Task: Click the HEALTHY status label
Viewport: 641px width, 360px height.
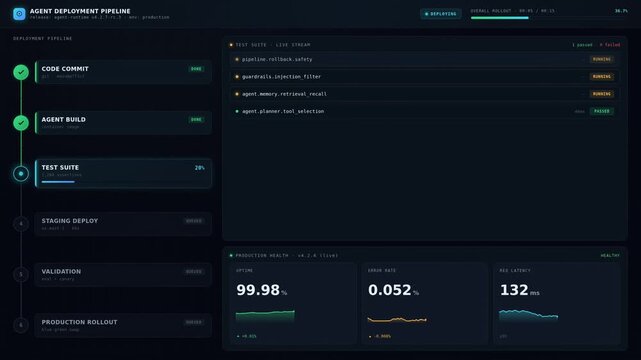Action: 610,255
